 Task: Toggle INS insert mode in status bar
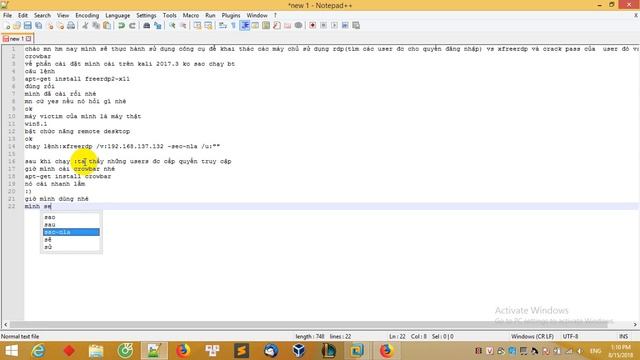[623, 336]
